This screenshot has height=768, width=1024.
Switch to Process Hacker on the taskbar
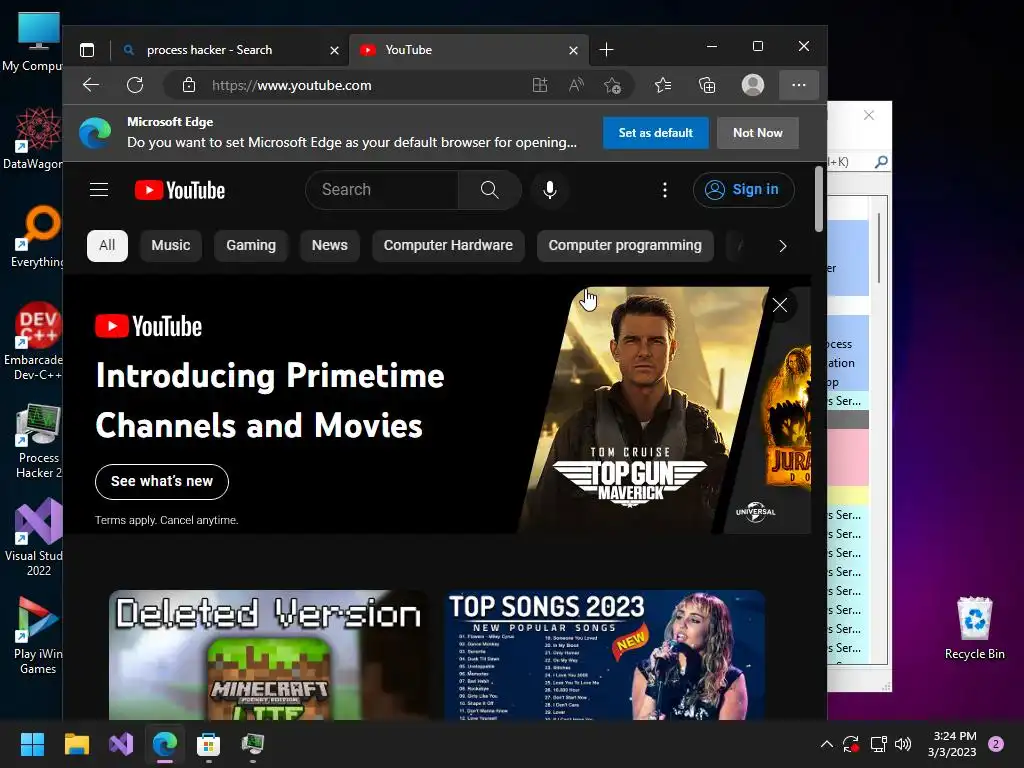253,744
